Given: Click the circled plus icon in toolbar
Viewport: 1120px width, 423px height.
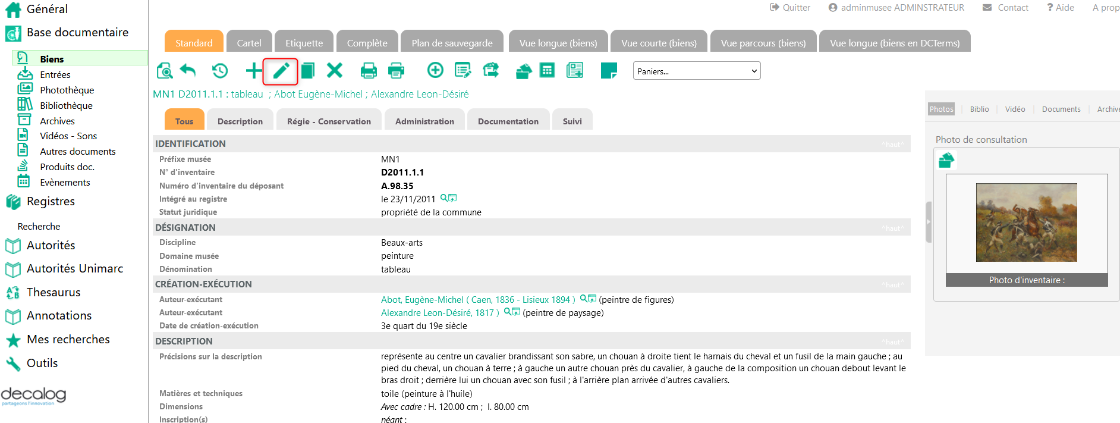Looking at the screenshot, I should tap(435, 70).
